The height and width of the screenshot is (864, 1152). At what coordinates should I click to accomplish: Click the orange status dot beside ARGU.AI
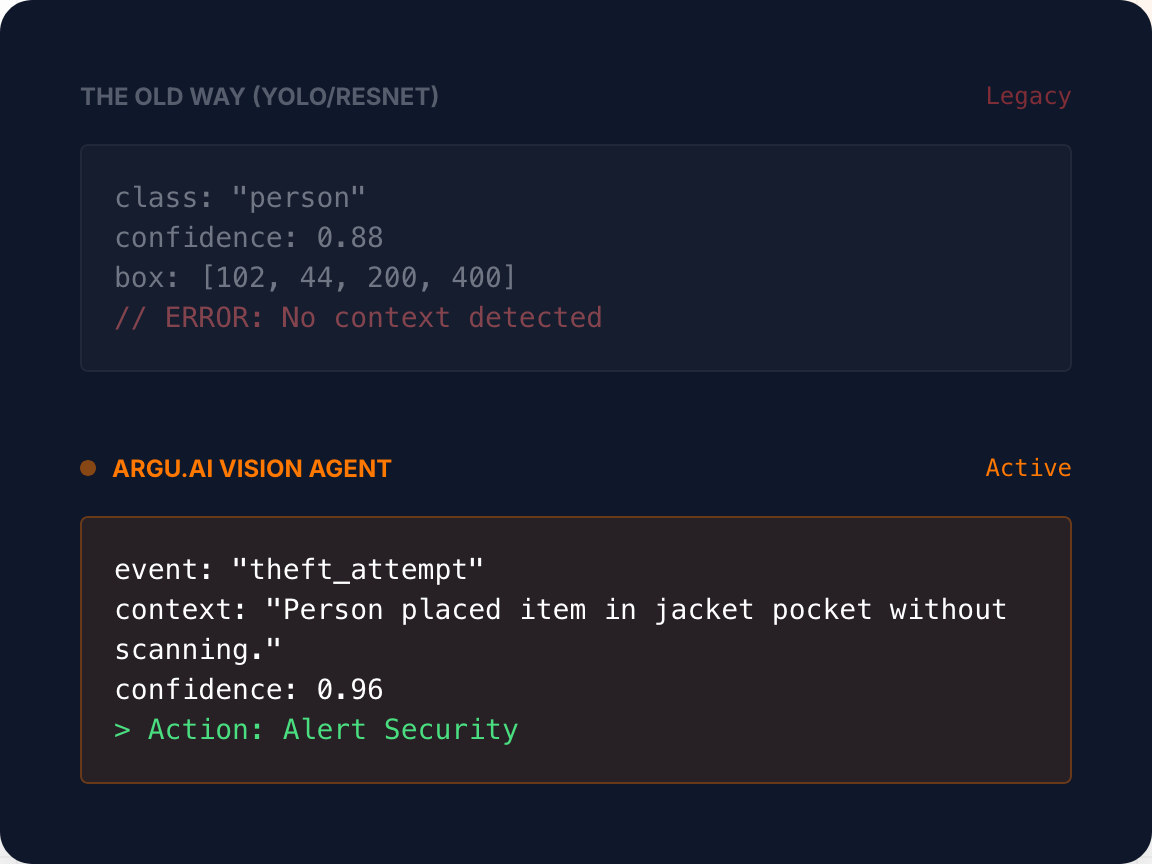[x=88, y=468]
